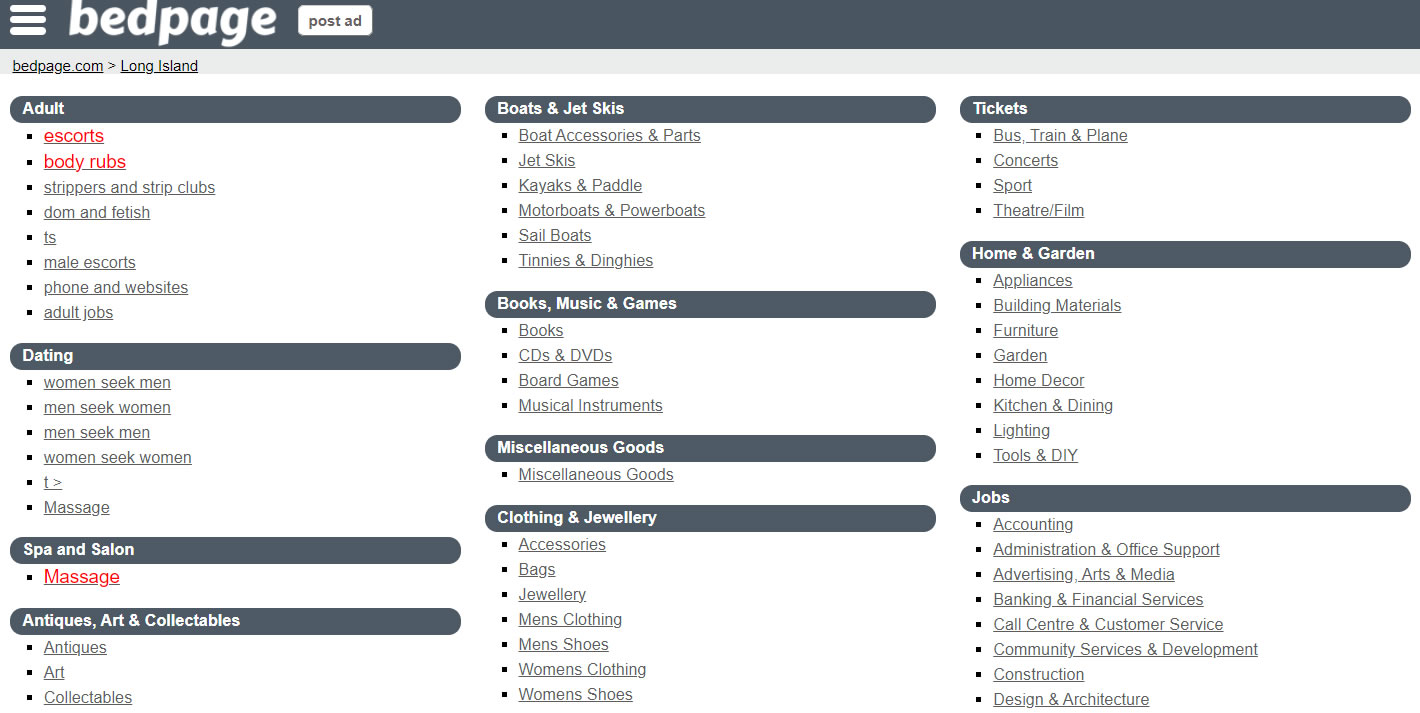Open Mens Shoes link
This screenshot has height=713, width=1420.
563,644
